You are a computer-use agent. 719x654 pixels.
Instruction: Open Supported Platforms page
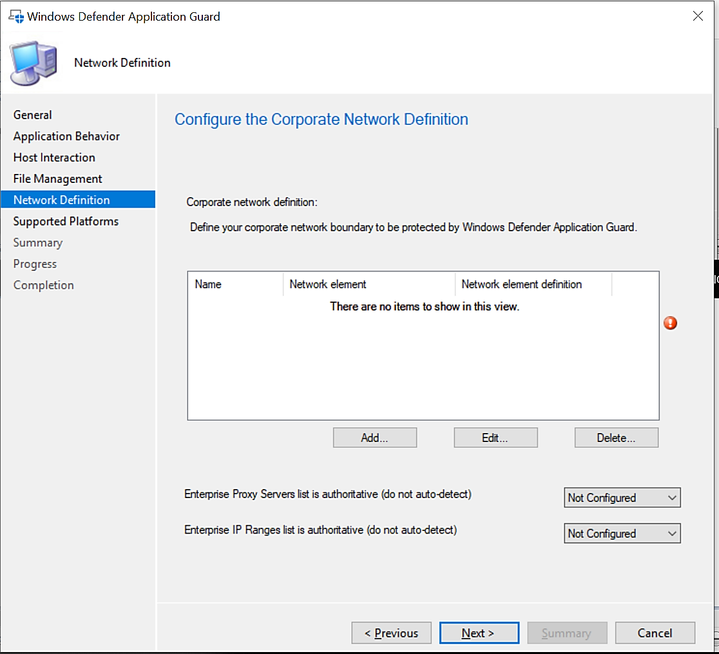[66, 221]
